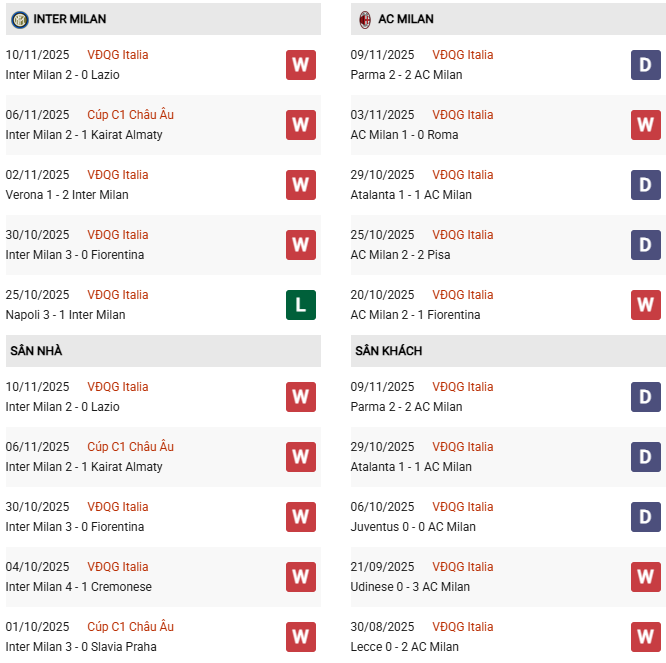Click the W badge for Udinese 0-3 AC Milan
The width and height of the screenshot is (666, 663).
(x=646, y=577)
